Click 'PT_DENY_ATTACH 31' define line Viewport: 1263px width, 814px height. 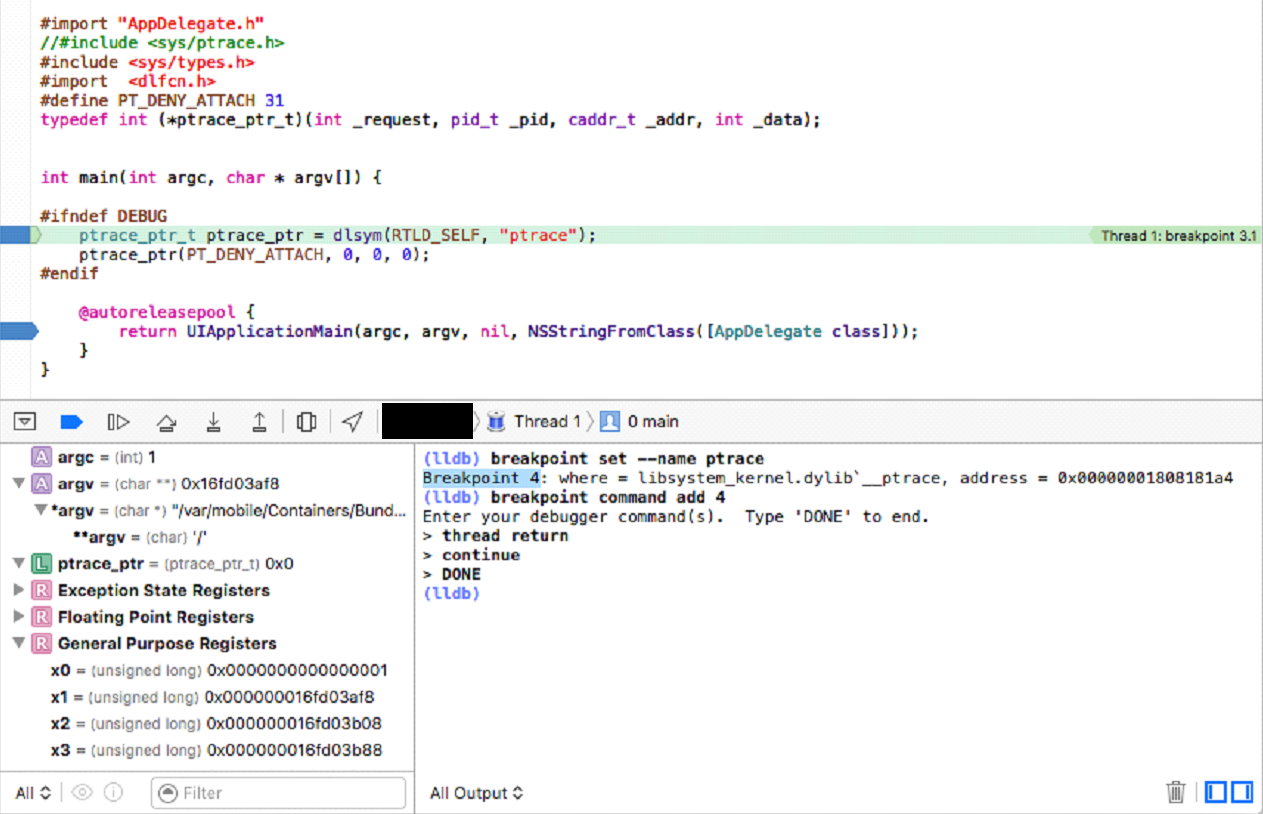click(162, 100)
